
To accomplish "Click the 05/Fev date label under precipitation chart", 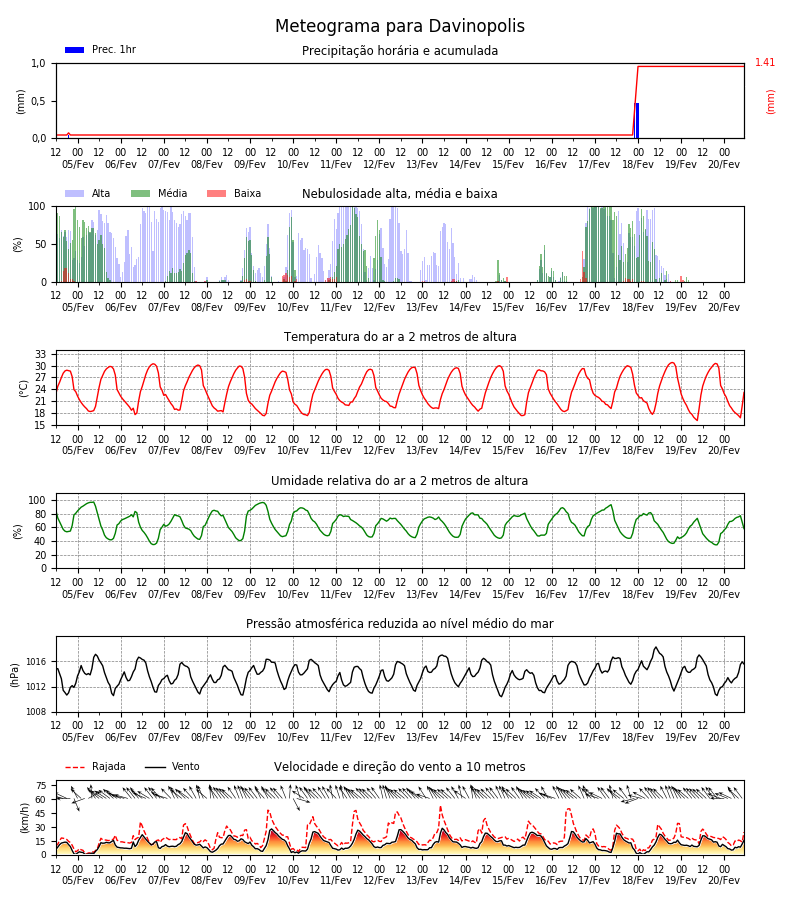I will [x=77, y=164].
